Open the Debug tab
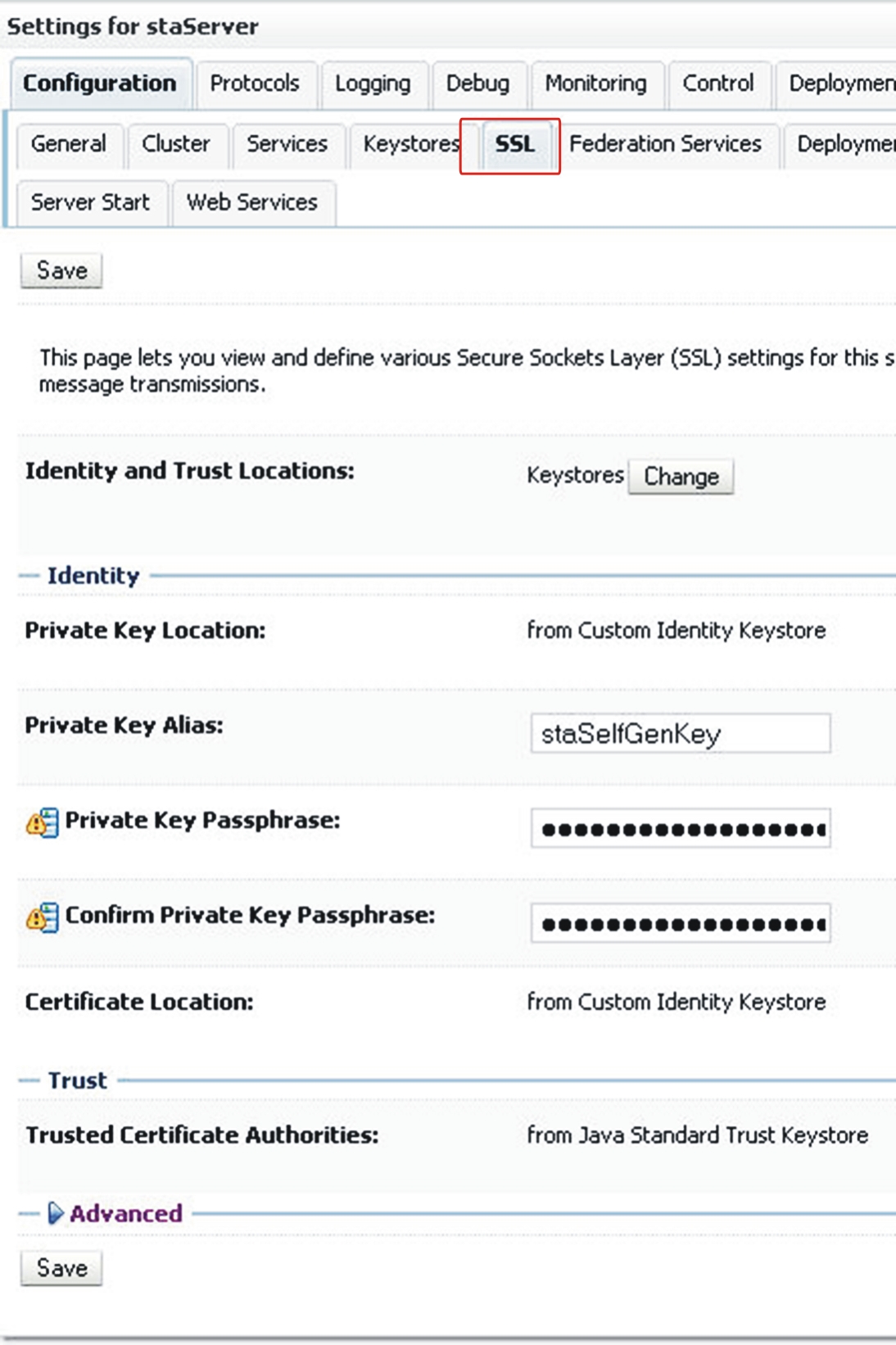This screenshot has height=1345, width=896. click(x=477, y=84)
